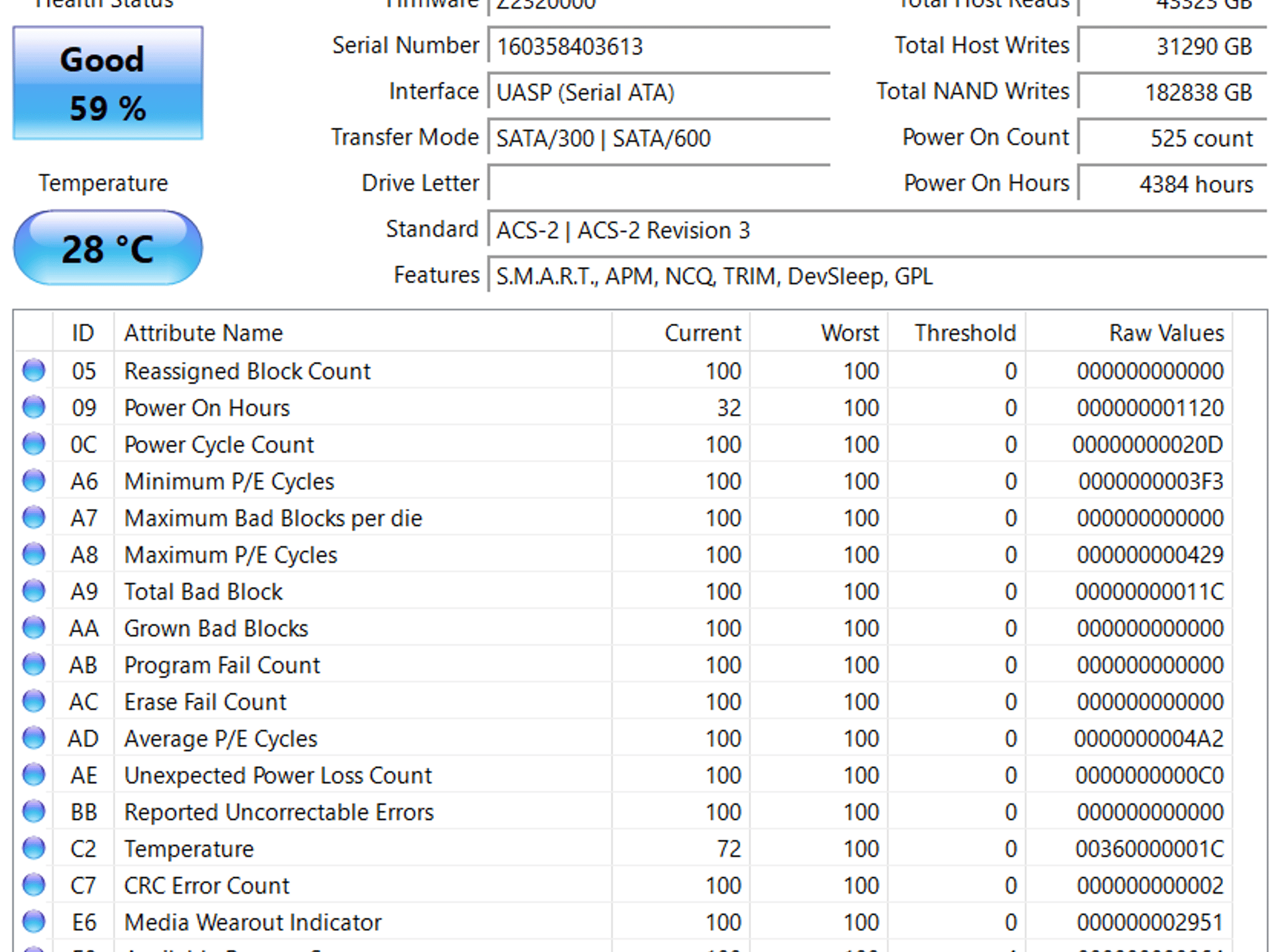Select the Maximum P/E Cycles attribute name
Image resolution: width=1270 pixels, height=952 pixels.
pos(231,554)
